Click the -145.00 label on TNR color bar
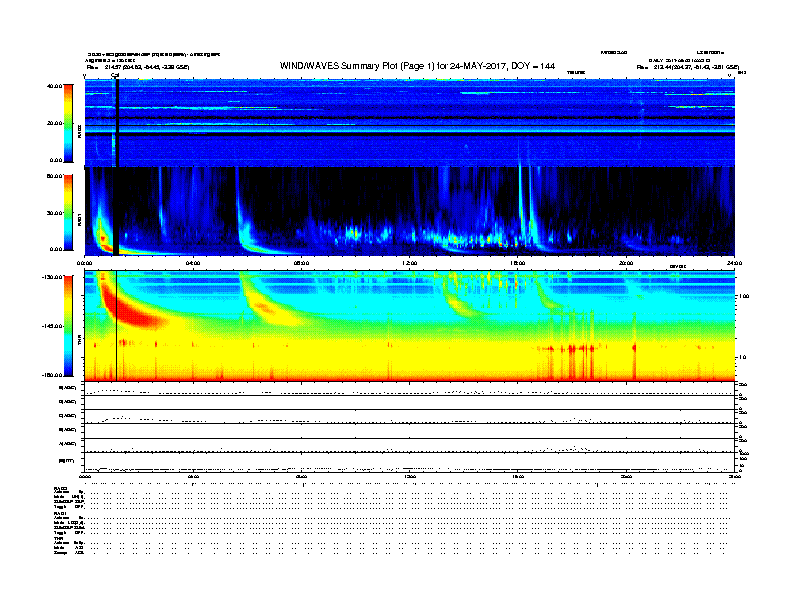This screenshot has height=612, width=792. click(53, 326)
